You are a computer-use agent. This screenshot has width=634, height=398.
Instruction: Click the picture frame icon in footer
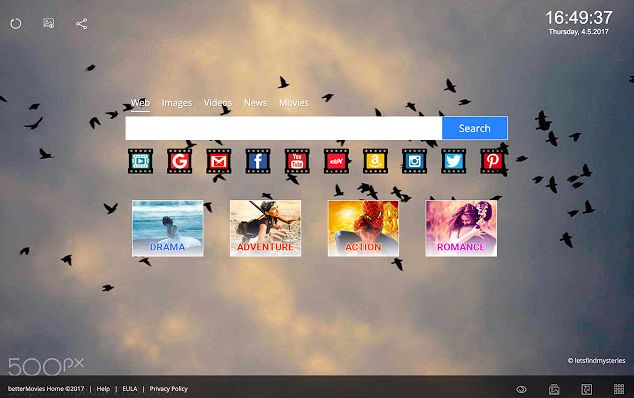click(586, 389)
